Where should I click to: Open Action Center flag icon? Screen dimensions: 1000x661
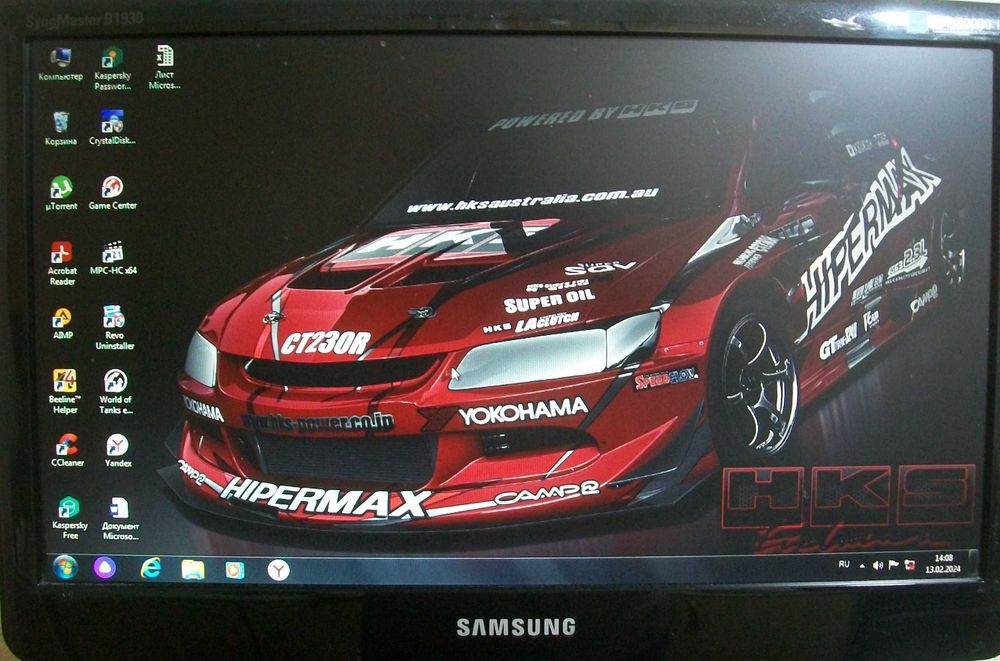(x=893, y=565)
